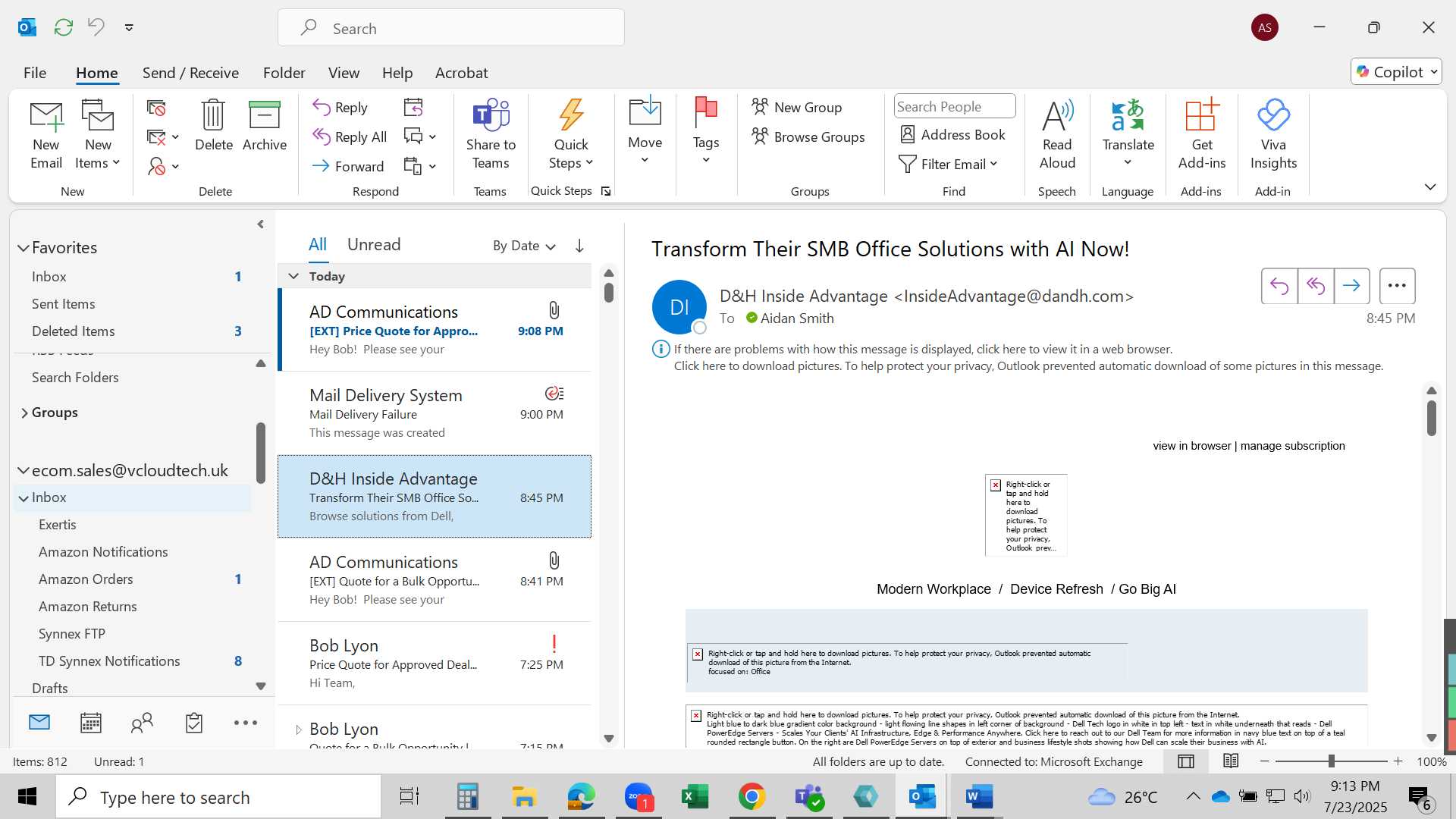Share the email to Teams
This screenshot has height=819, width=1456.
491,135
